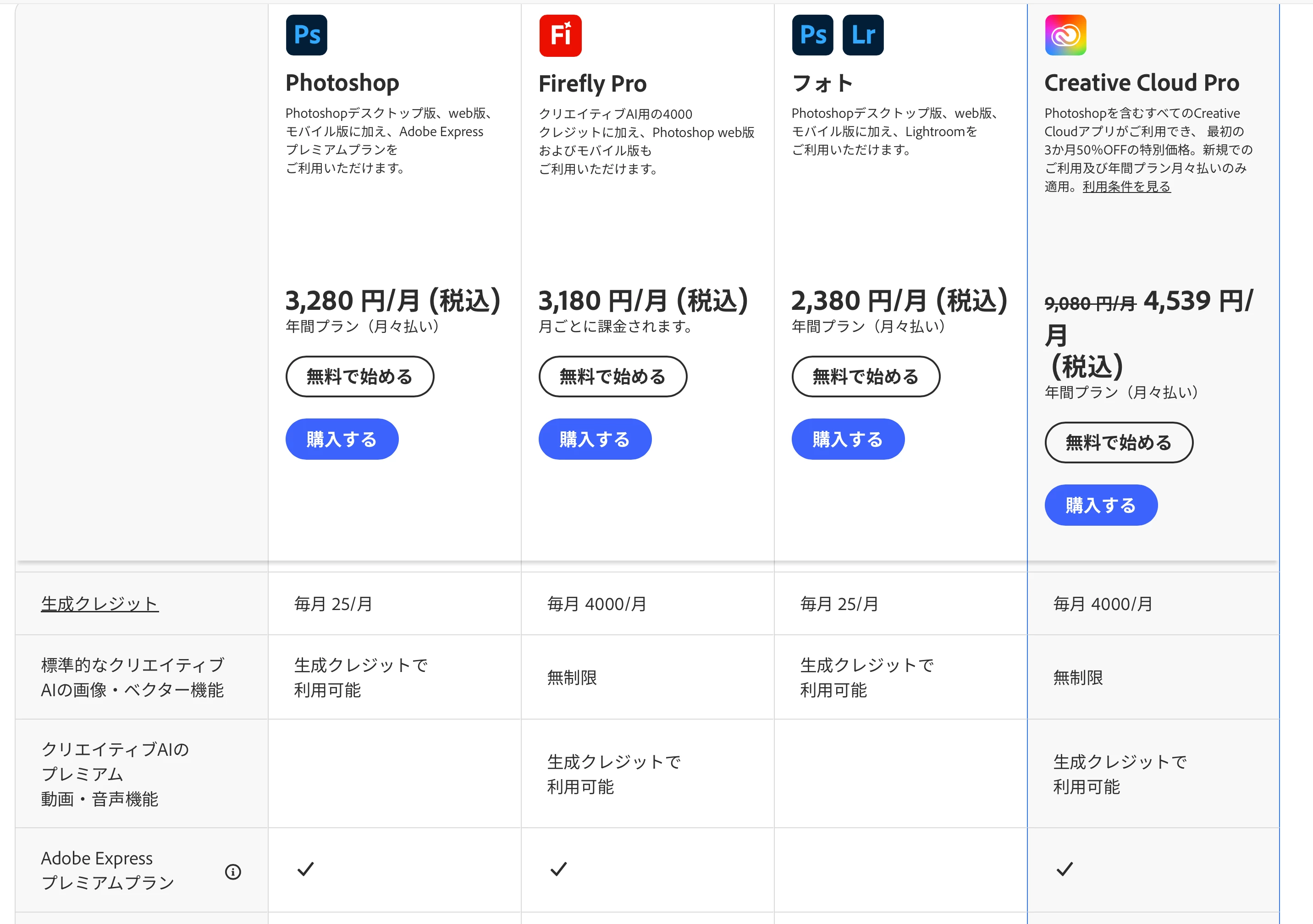Click Firefly Pro column Adobe Express checkmark

coord(559,869)
